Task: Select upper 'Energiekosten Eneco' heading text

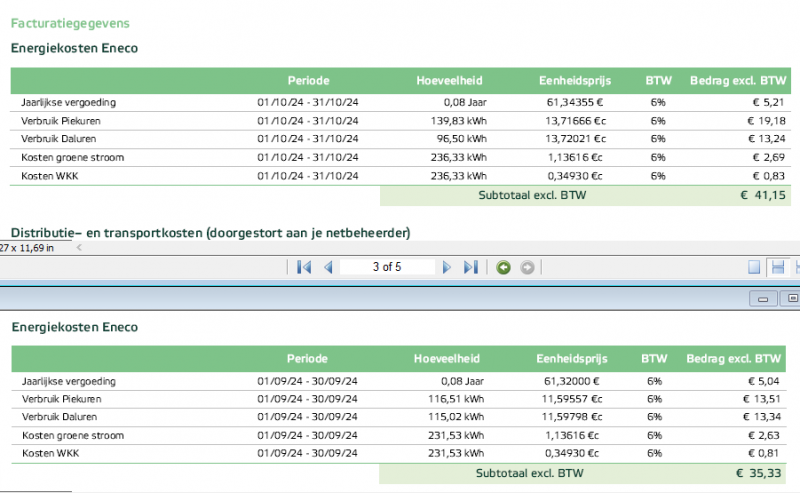Action: [74, 48]
